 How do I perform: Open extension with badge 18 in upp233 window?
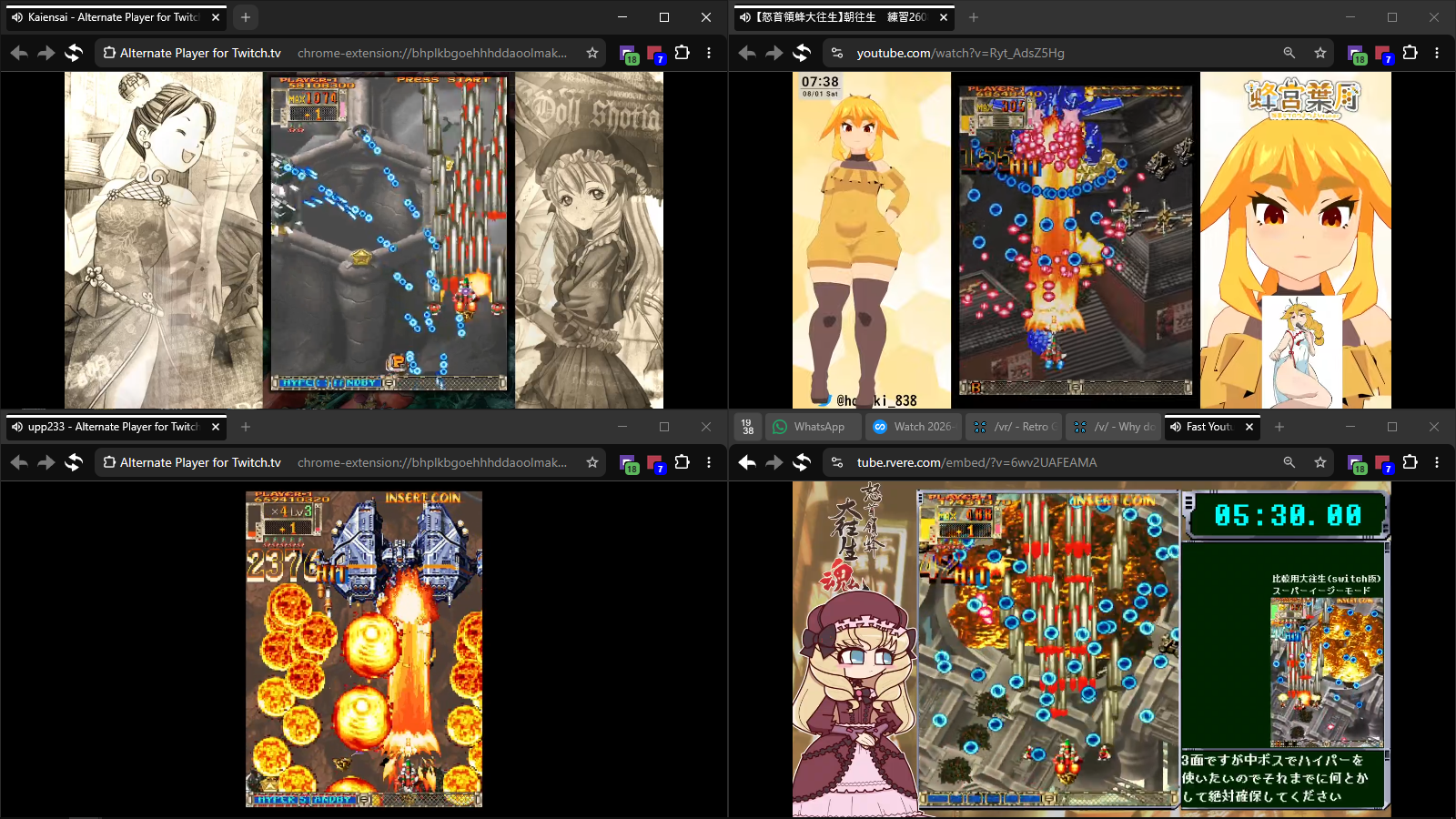(628, 463)
